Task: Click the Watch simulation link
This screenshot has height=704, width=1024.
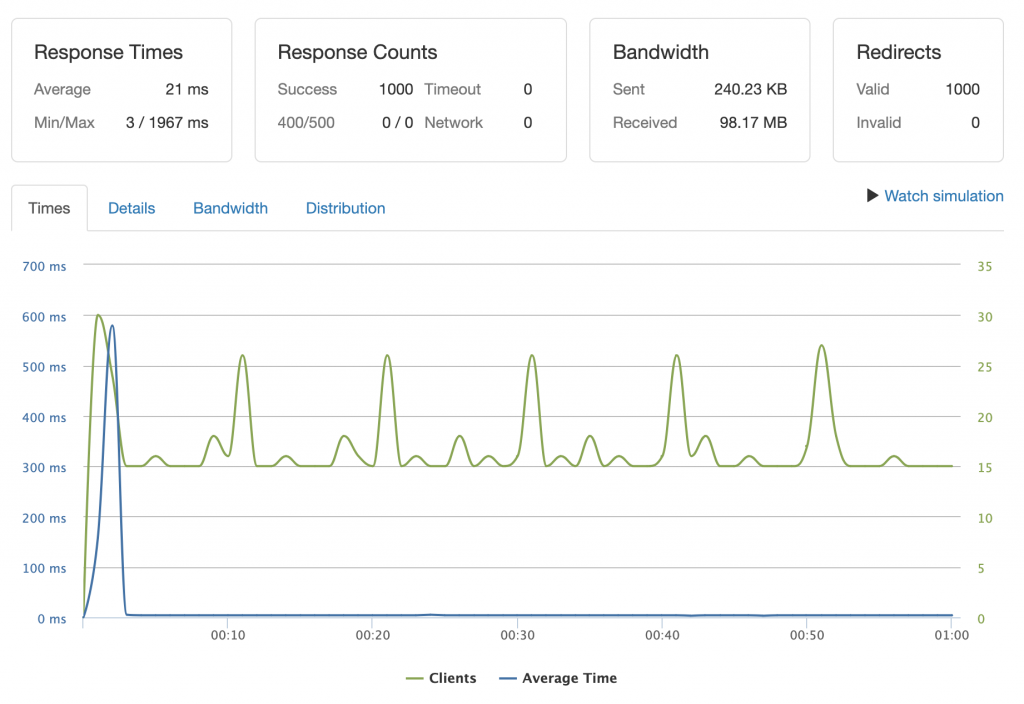Action: (944, 196)
